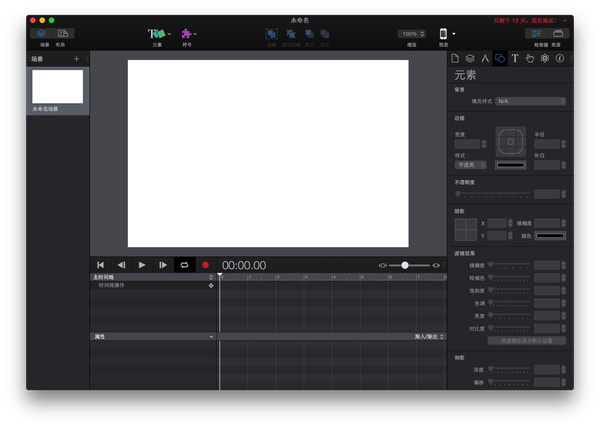The width and height of the screenshot is (600, 427).
Task: Add a new scene with plus button
Action: click(x=77, y=59)
